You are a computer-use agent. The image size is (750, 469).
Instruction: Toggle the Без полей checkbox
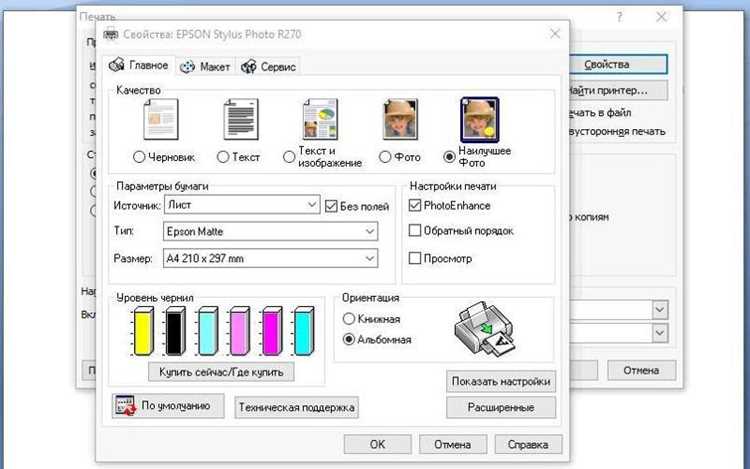pos(331,206)
